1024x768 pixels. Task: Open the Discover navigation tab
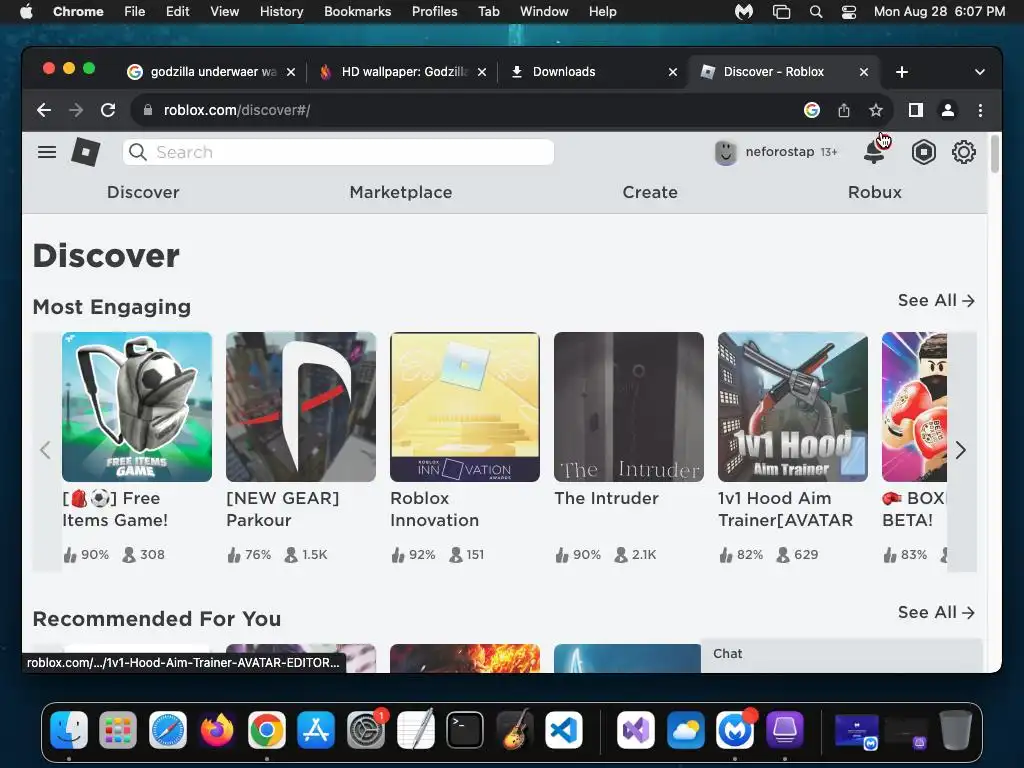pyautogui.click(x=143, y=192)
